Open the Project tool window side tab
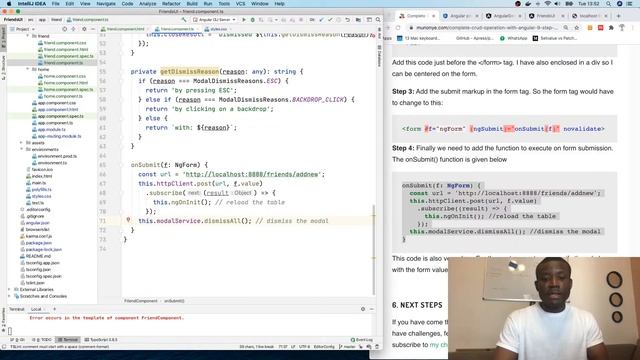 pos(3,39)
